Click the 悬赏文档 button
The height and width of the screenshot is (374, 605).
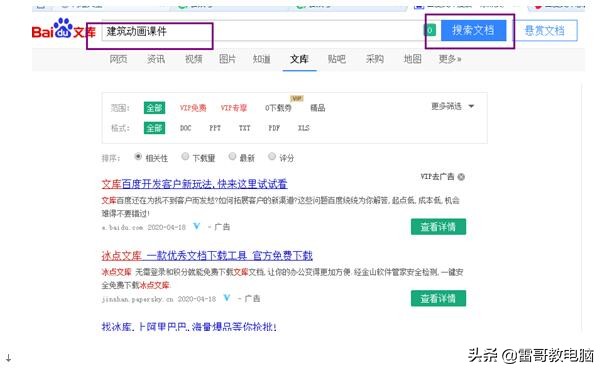point(545,30)
